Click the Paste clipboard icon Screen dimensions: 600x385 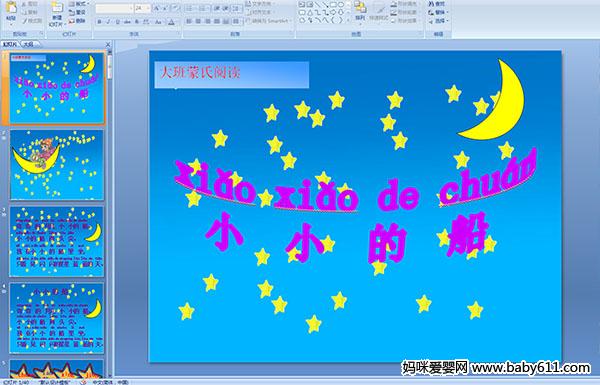pos(11,11)
